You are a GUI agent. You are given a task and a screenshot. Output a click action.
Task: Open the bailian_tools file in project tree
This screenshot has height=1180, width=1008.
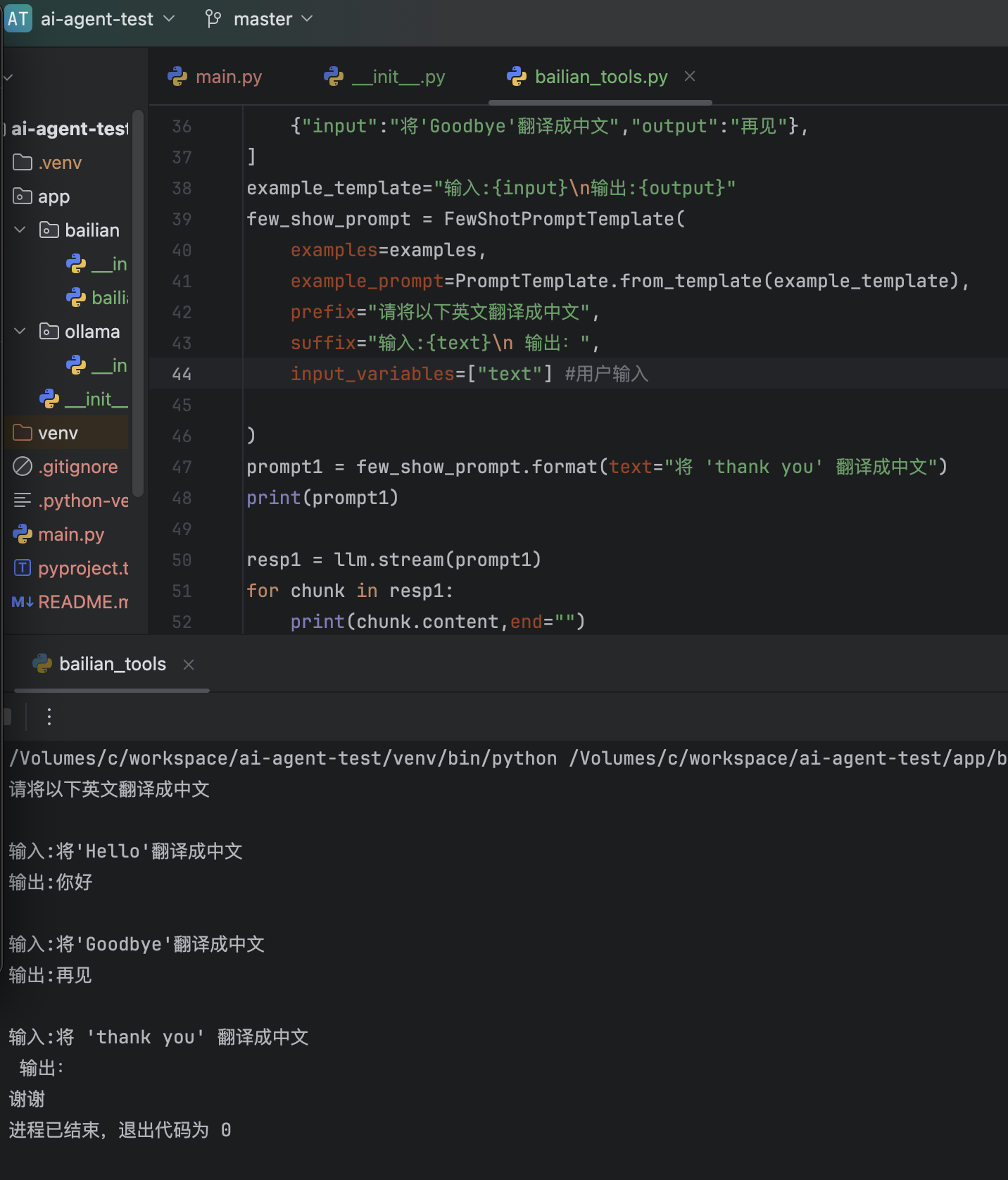(x=110, y=298)
